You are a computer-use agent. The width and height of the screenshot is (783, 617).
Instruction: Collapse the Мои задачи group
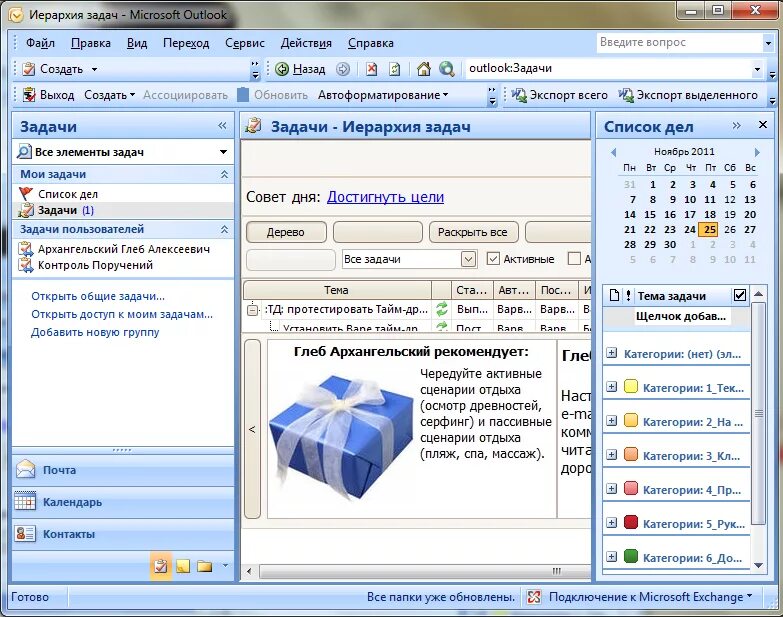pyautogui.click(x=224, y=174)
